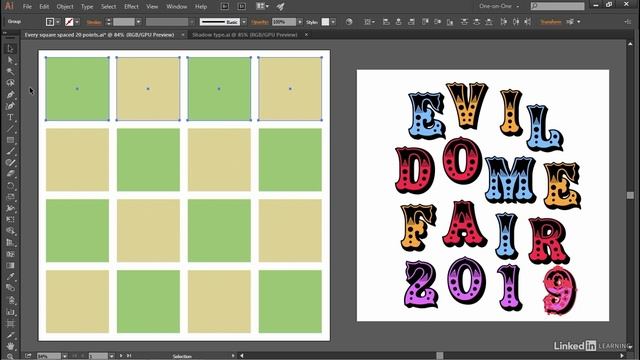This screenshot has width=640, height=360.
Task: Open the stroke color dropdown arrow
Action: point(77,22)
